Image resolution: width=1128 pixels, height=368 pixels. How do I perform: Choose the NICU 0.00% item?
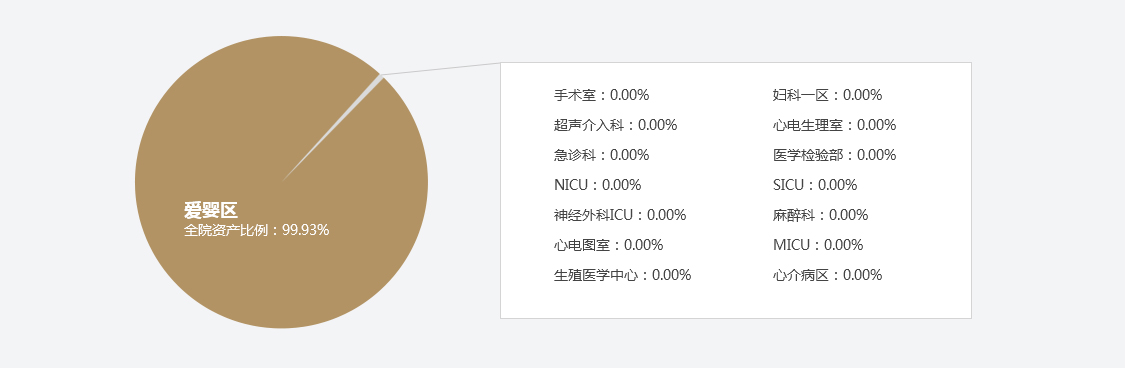(x=597, y=185)
